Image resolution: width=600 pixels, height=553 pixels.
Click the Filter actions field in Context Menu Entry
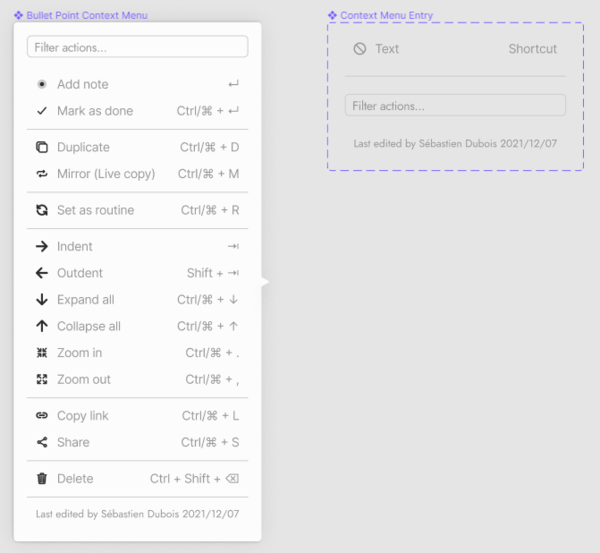(455, 105)
